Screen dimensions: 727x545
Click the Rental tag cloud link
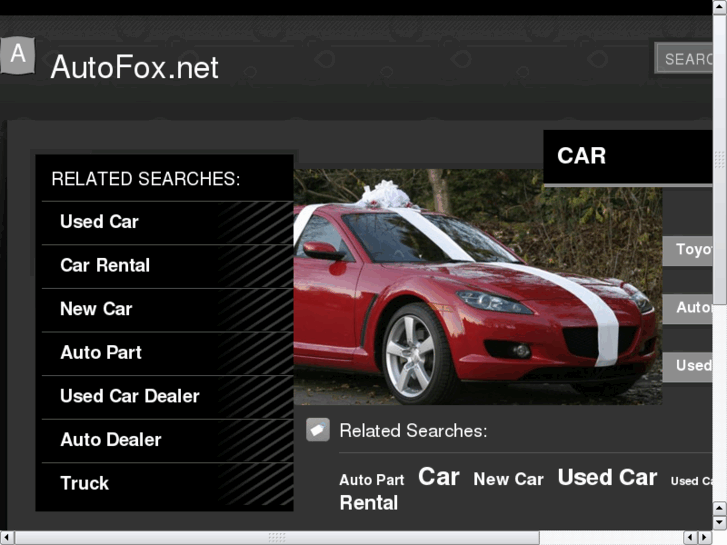click(369, 503)
